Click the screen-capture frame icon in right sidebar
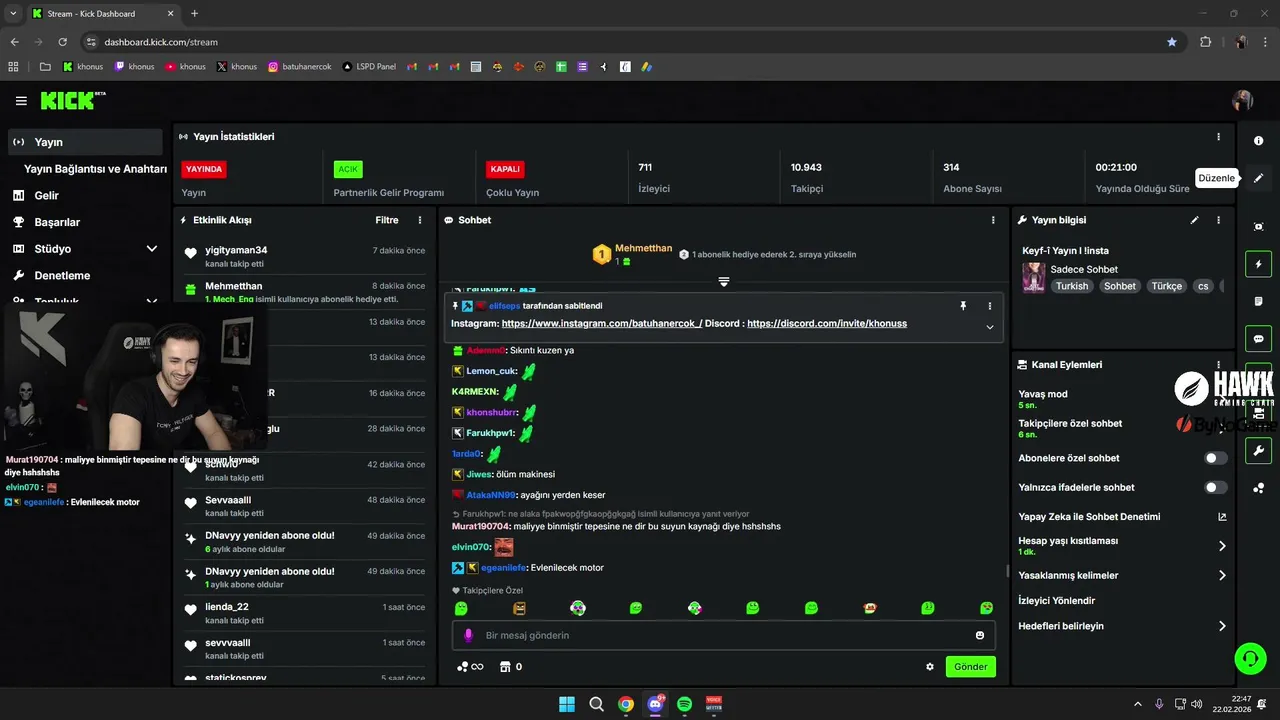Viewport: 1280px width, 720px height. [x=1258, y=227]
